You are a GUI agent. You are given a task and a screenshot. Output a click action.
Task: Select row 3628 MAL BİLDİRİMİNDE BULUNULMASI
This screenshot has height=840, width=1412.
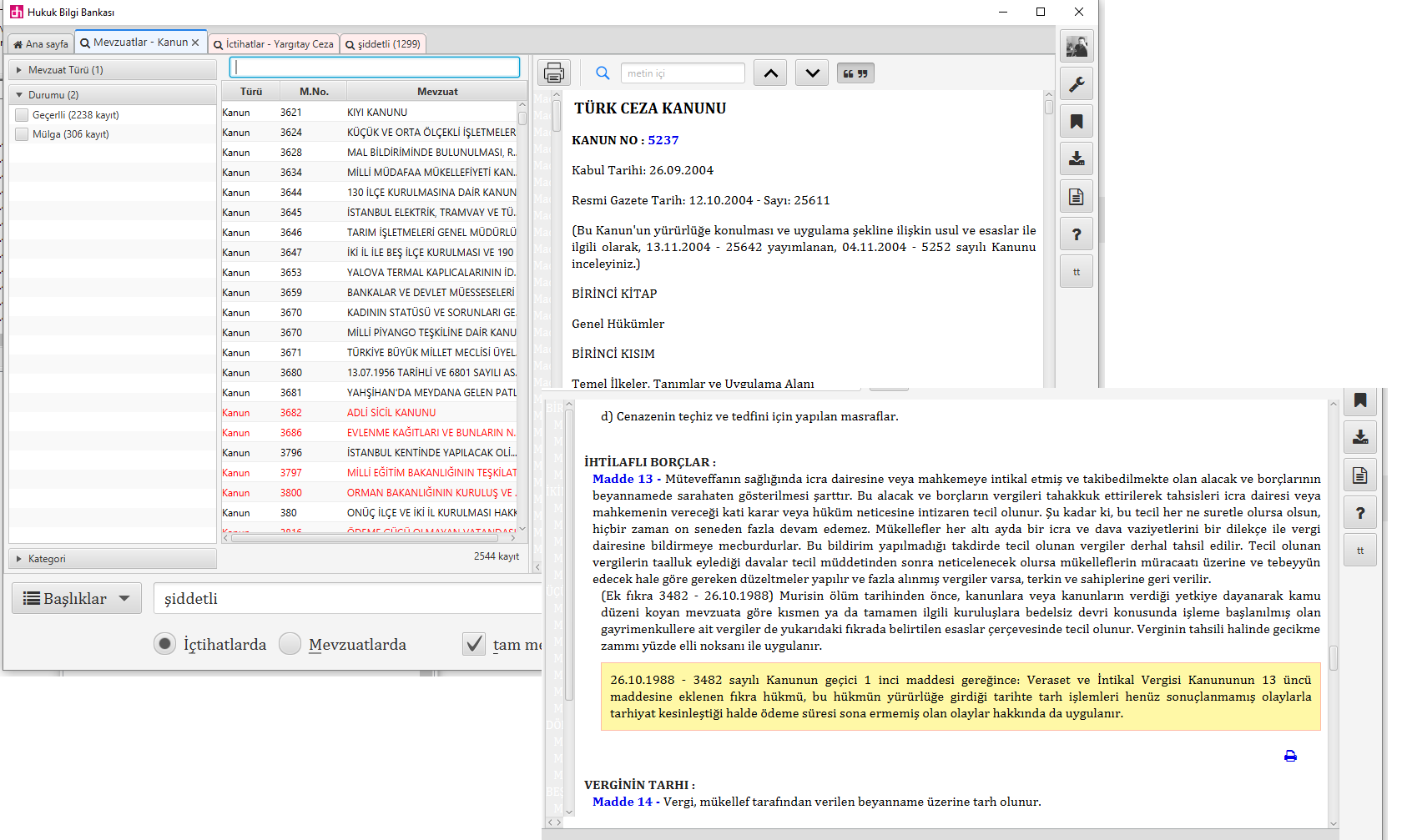(369, 153)
